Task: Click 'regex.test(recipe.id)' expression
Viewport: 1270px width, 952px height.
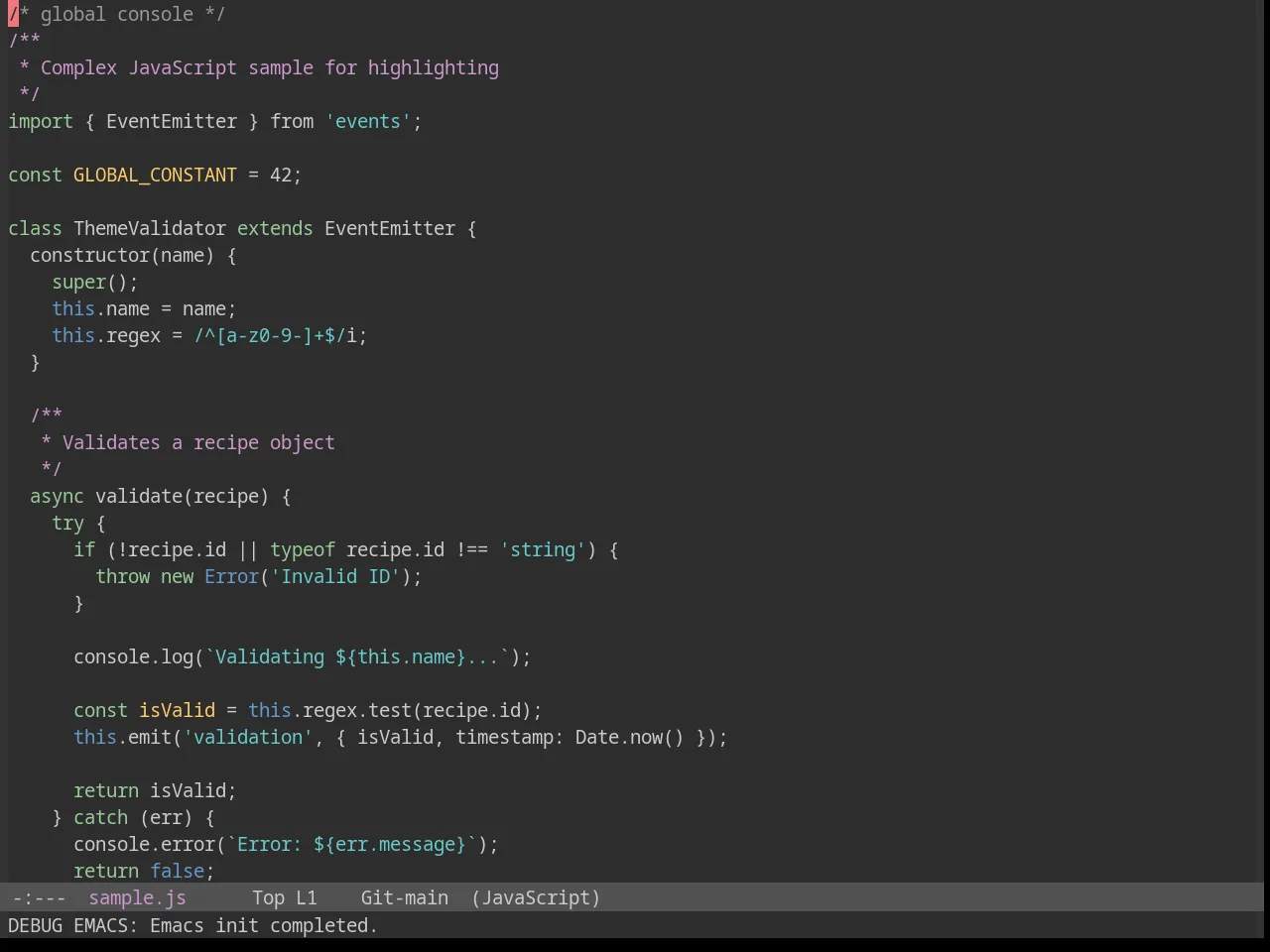Action: pos(417,710)
